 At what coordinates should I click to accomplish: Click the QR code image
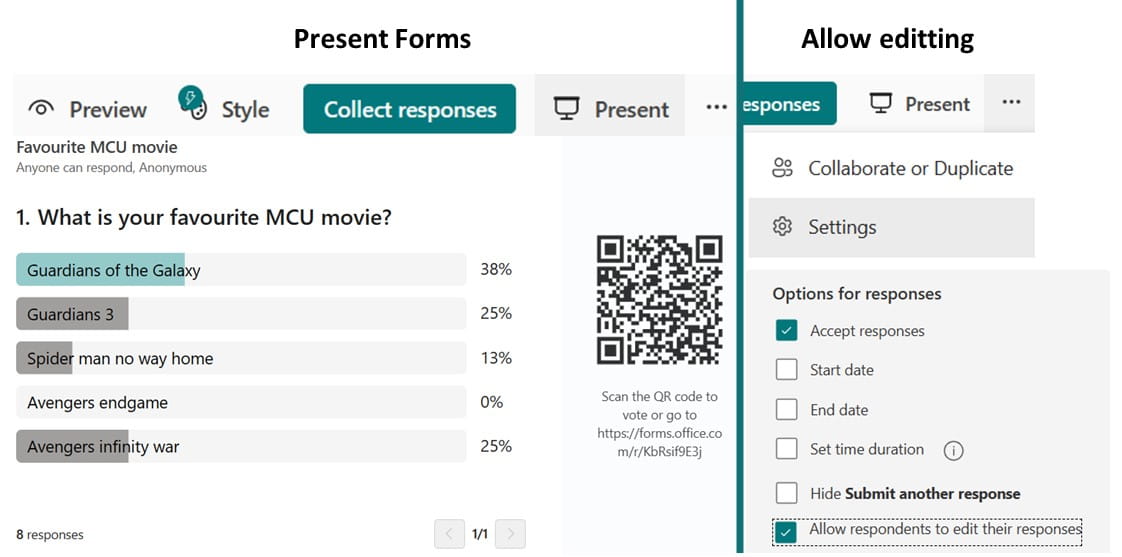pyautogui.click(x=659, y=300)
